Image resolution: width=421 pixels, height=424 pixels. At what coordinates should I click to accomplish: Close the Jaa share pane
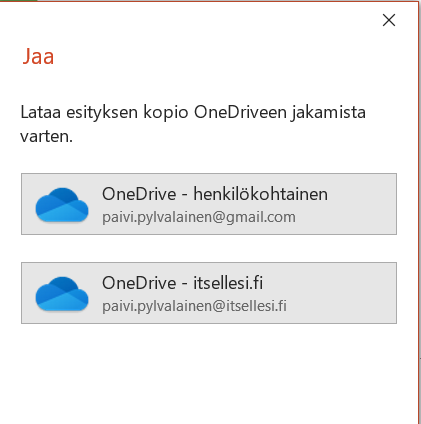[389, 20]
